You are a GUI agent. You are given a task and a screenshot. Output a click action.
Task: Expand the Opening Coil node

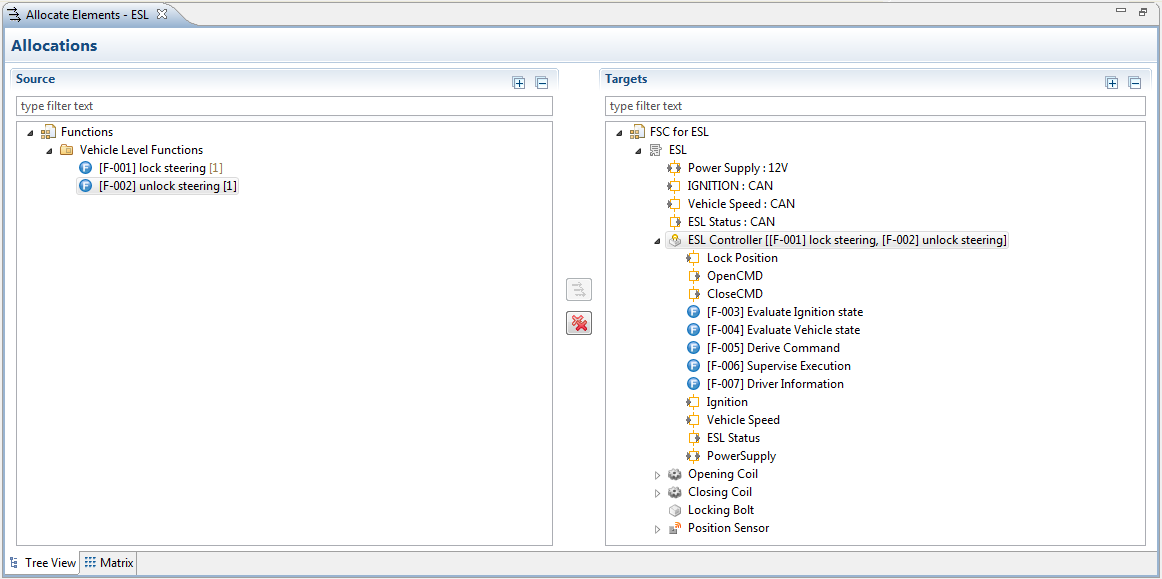657,475
